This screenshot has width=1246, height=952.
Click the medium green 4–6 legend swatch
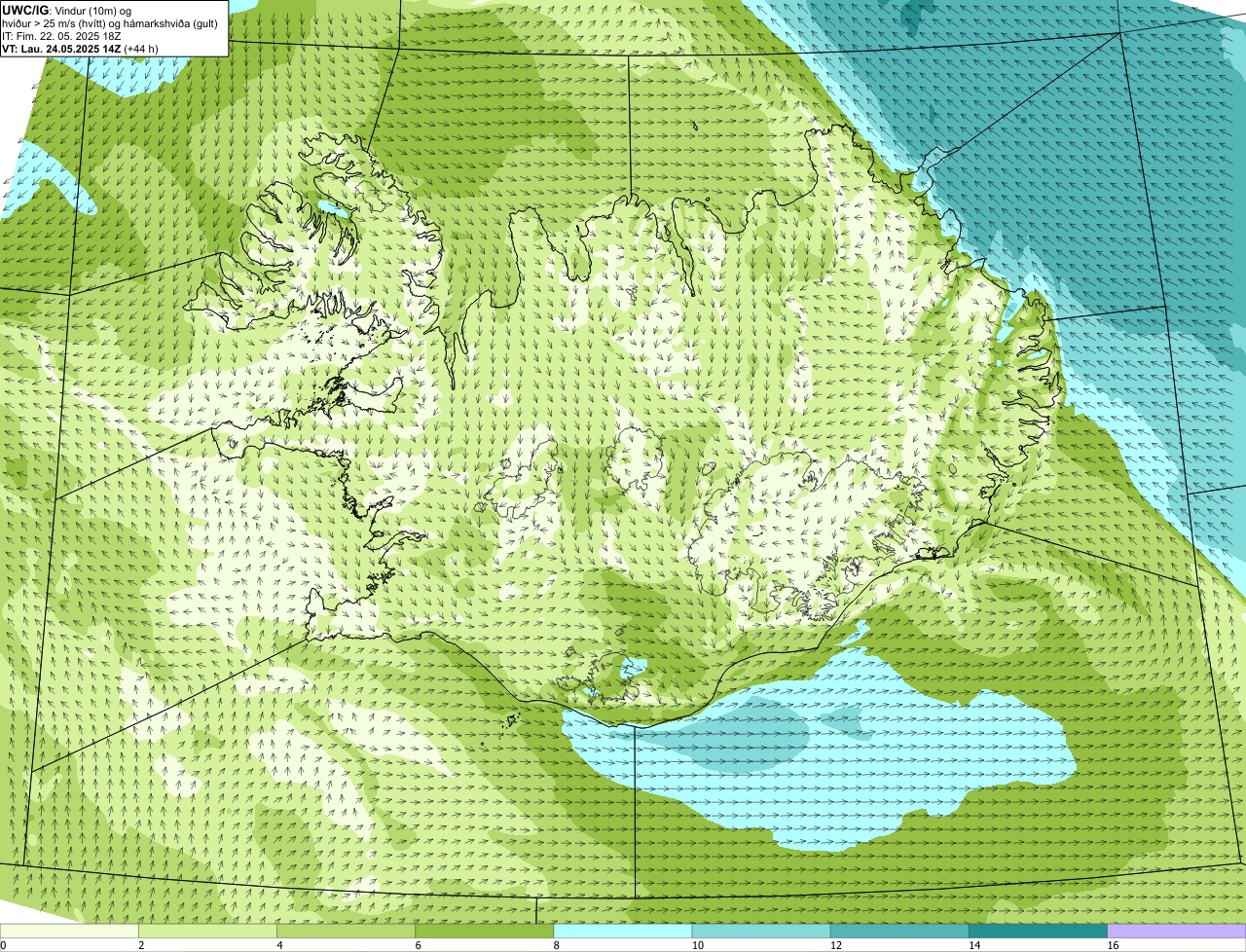point(346,932)
